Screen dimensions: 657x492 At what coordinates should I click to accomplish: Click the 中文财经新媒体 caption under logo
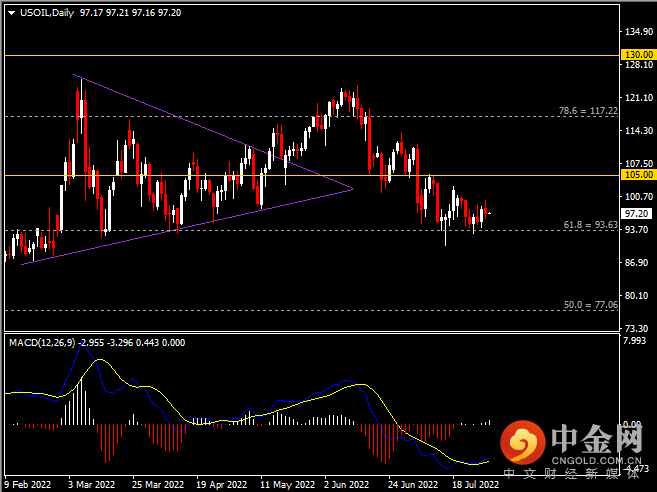click(571, 472)
